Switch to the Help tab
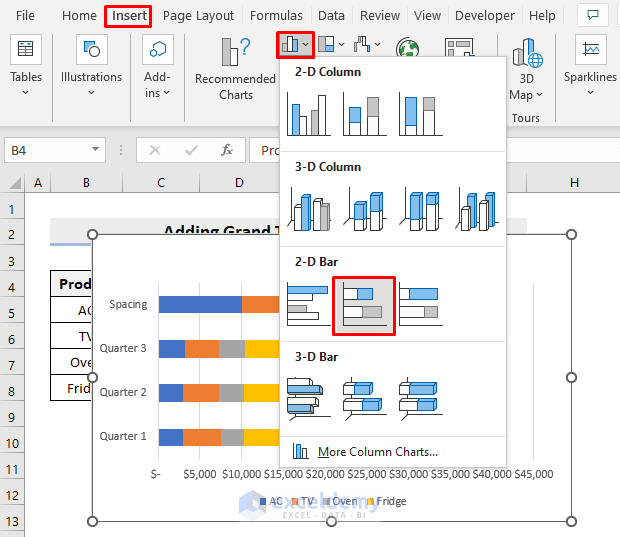The width and height of the screenshot is (620, 537). 542,15
